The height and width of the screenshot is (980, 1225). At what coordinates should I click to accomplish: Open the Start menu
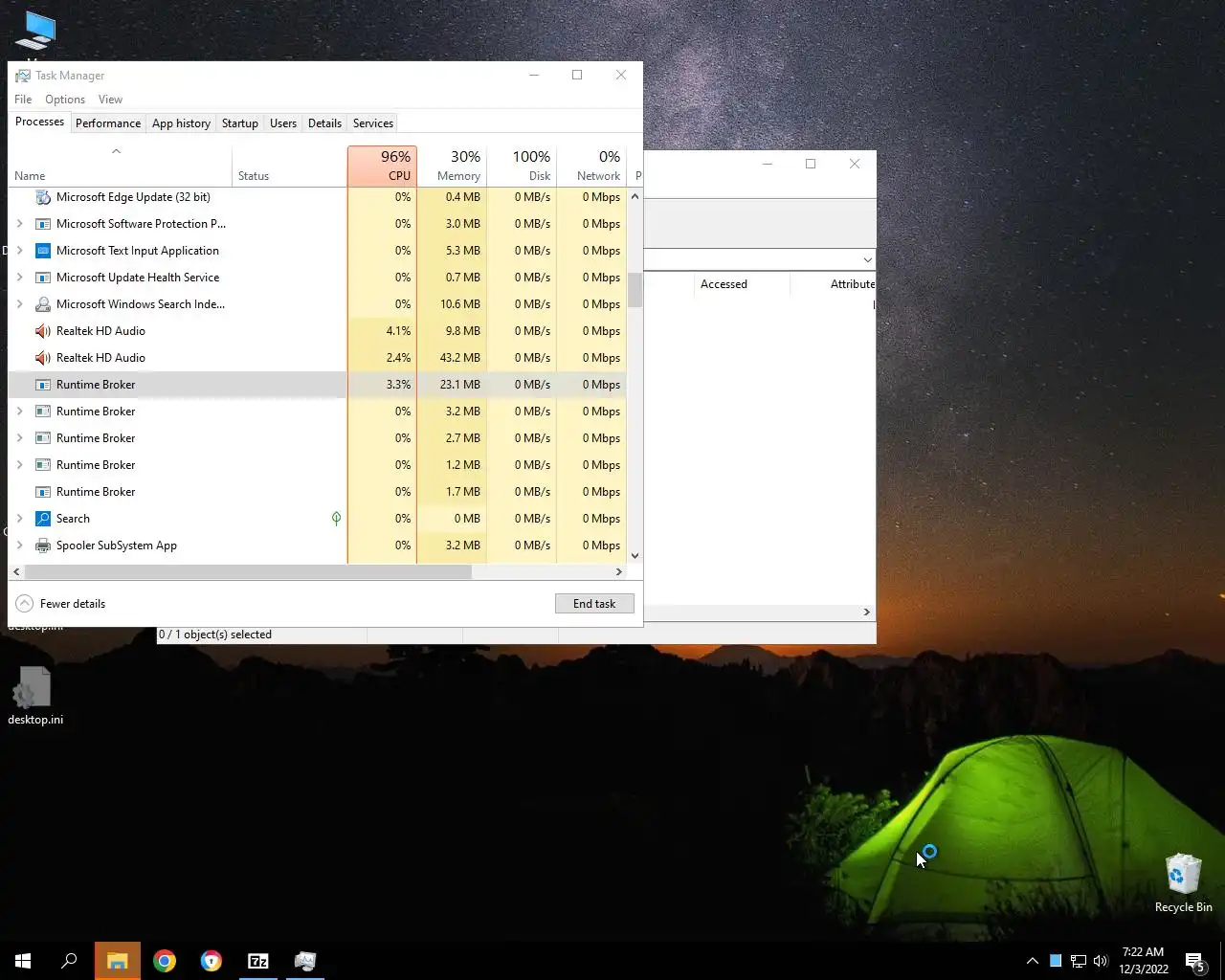tap(23, 961)
